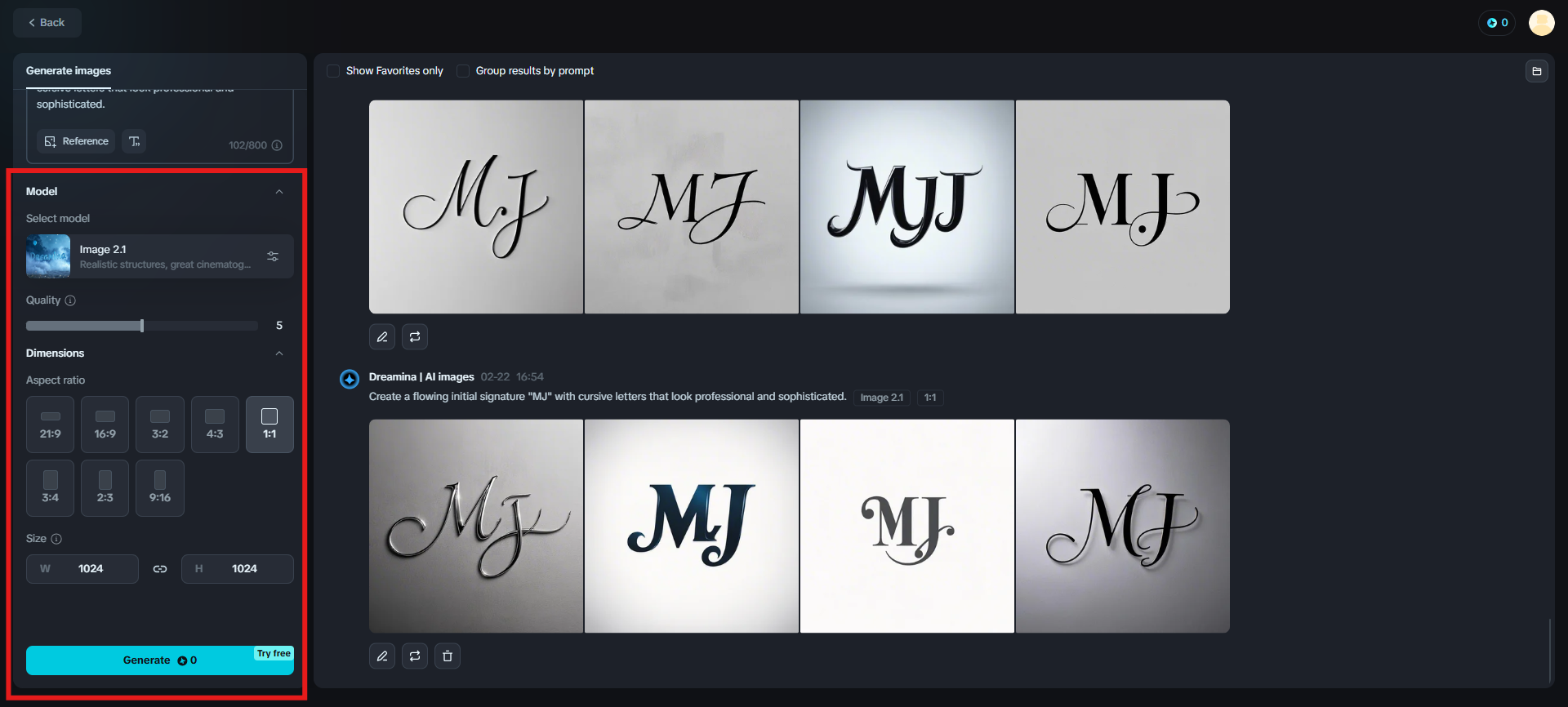The width and height of the screenshot is (1568, 707).
Task: Open the user profile avatar
Action: pyautogui.click(x=1541, y=23)
